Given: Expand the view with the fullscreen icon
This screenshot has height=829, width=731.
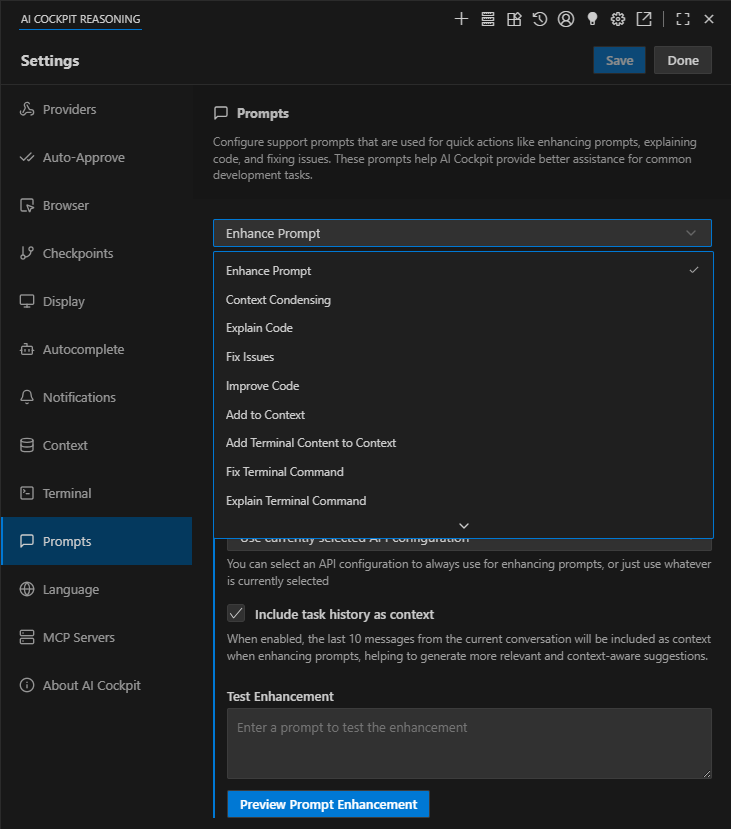Looking at the screenshot, I should 683,18.
